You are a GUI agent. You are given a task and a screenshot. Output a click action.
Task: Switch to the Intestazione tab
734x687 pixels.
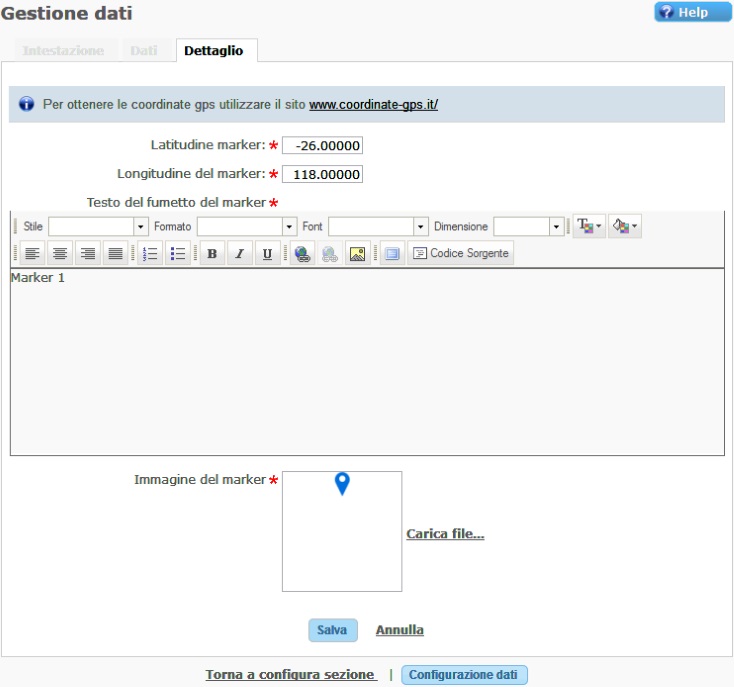pyautogui.click(x=63, y=51)
